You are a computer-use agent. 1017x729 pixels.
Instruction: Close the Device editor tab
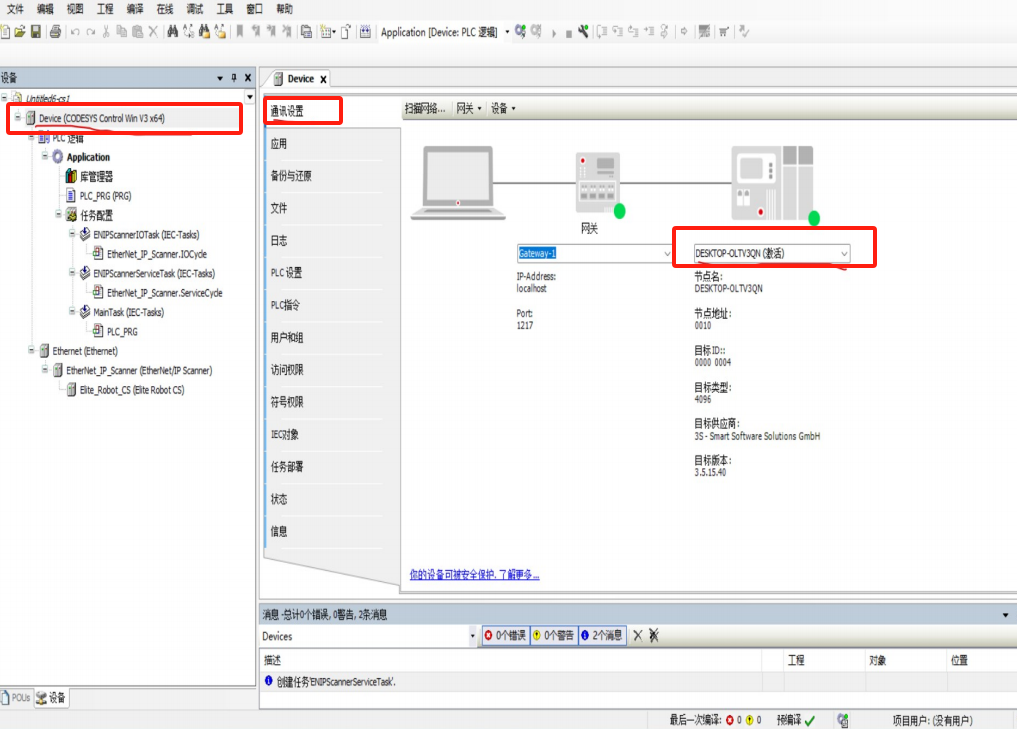pyautogui.click(x=323, y=79)
